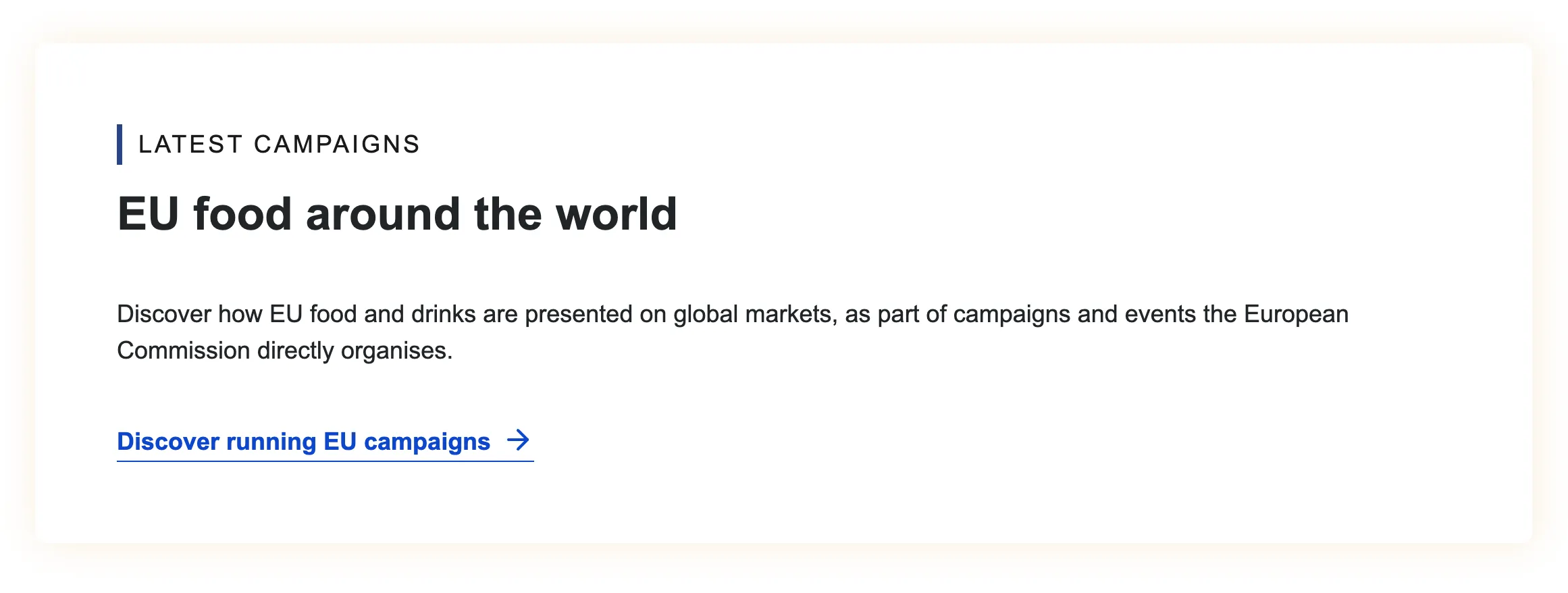The width and height of the screenshot is (1568, 593).
Task: Click the word 'world' in the heading
Action: [616, 214]
